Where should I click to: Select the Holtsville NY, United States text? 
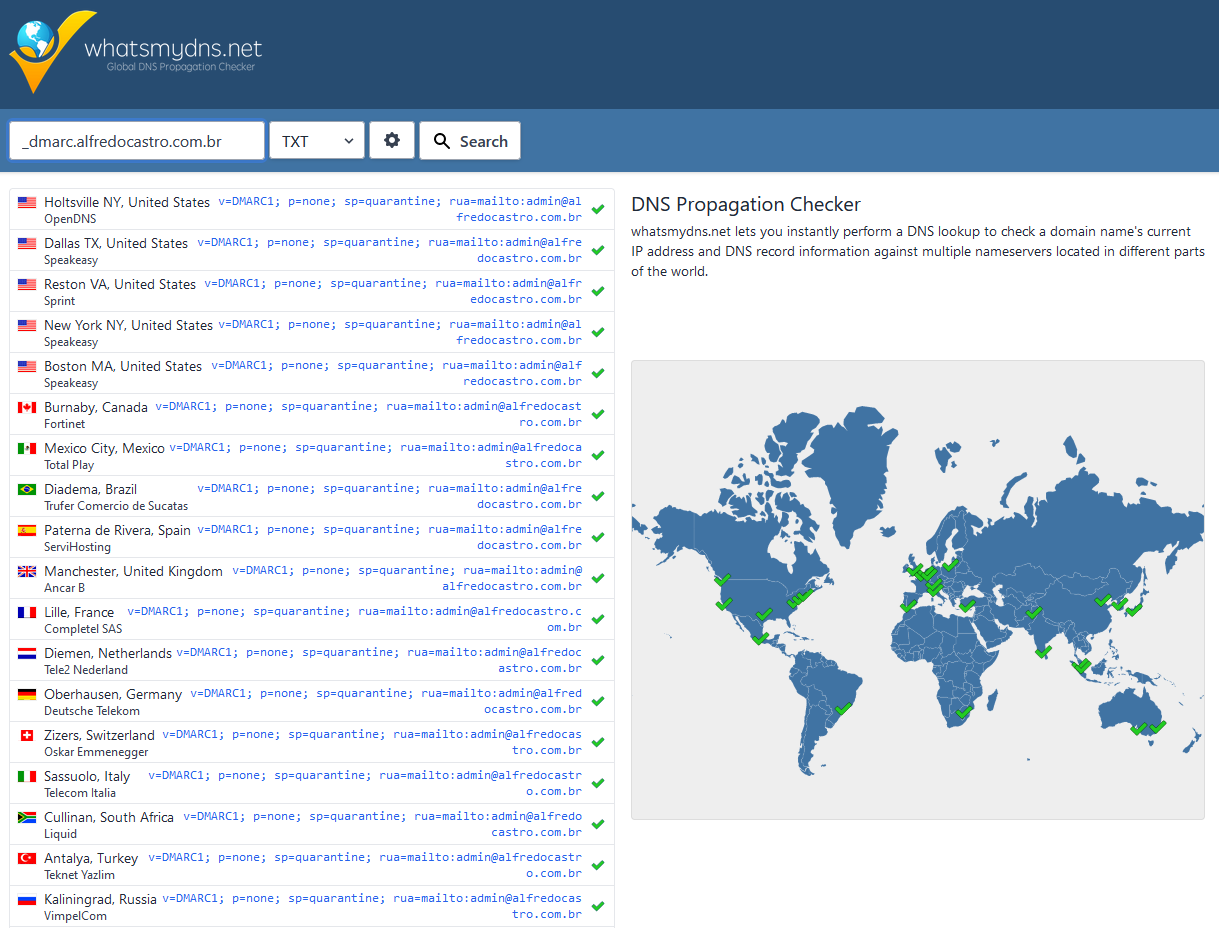click(x=127, y=202)
